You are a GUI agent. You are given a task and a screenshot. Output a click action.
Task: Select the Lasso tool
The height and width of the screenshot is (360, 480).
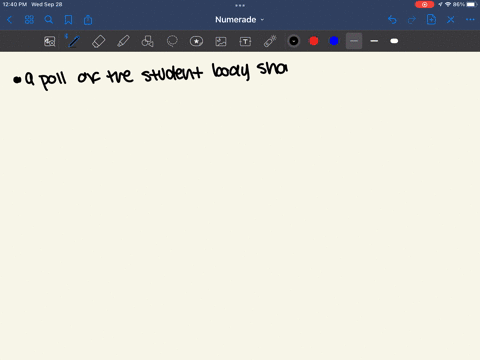click(x=172, y=41)
